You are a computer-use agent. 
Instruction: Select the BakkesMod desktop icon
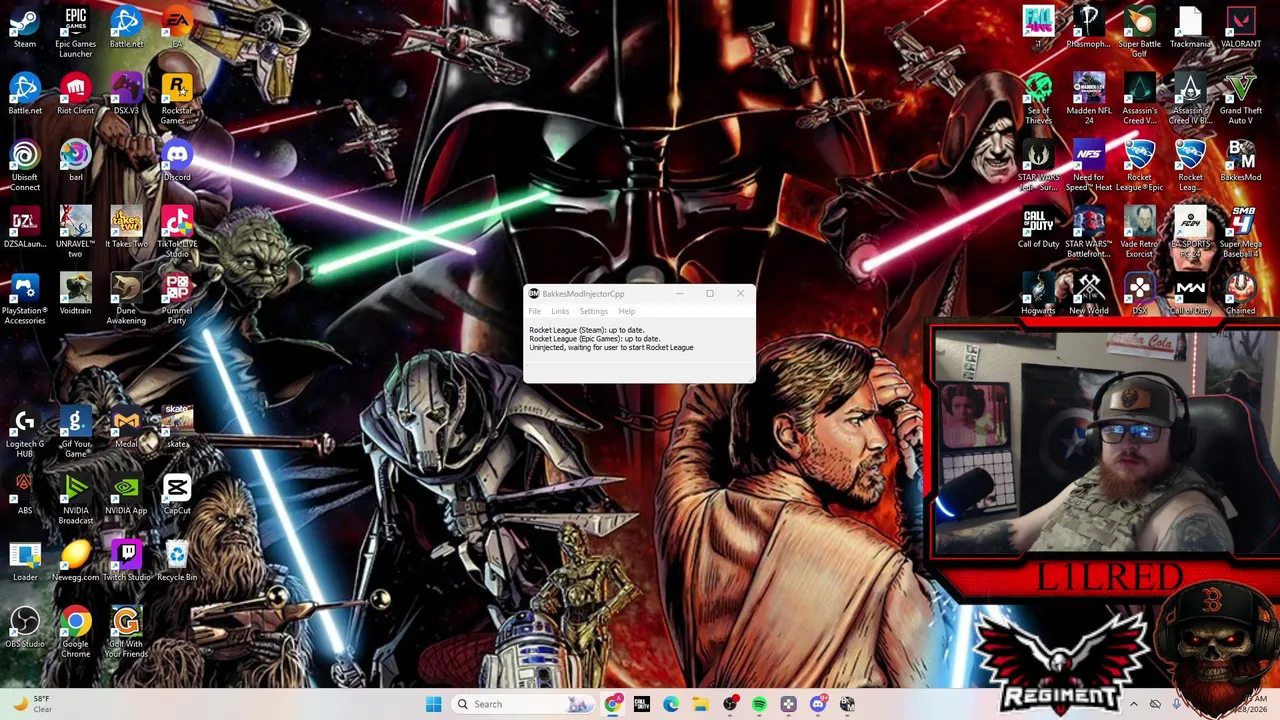coord(1241,161)
